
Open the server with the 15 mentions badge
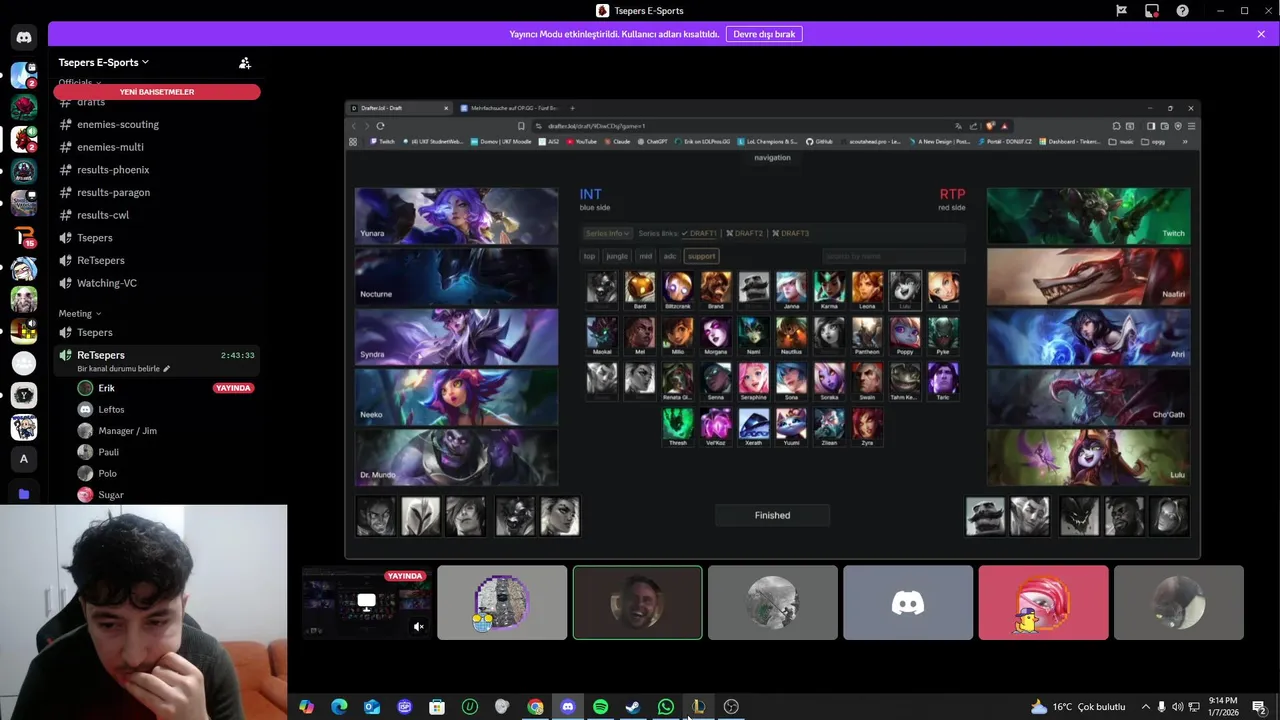(24, 236)
